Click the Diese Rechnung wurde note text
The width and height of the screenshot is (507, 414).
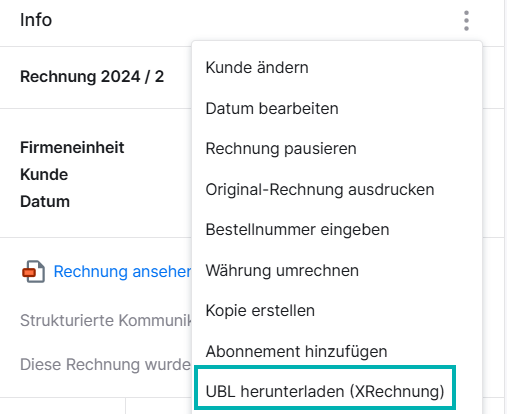click(105, 364)
